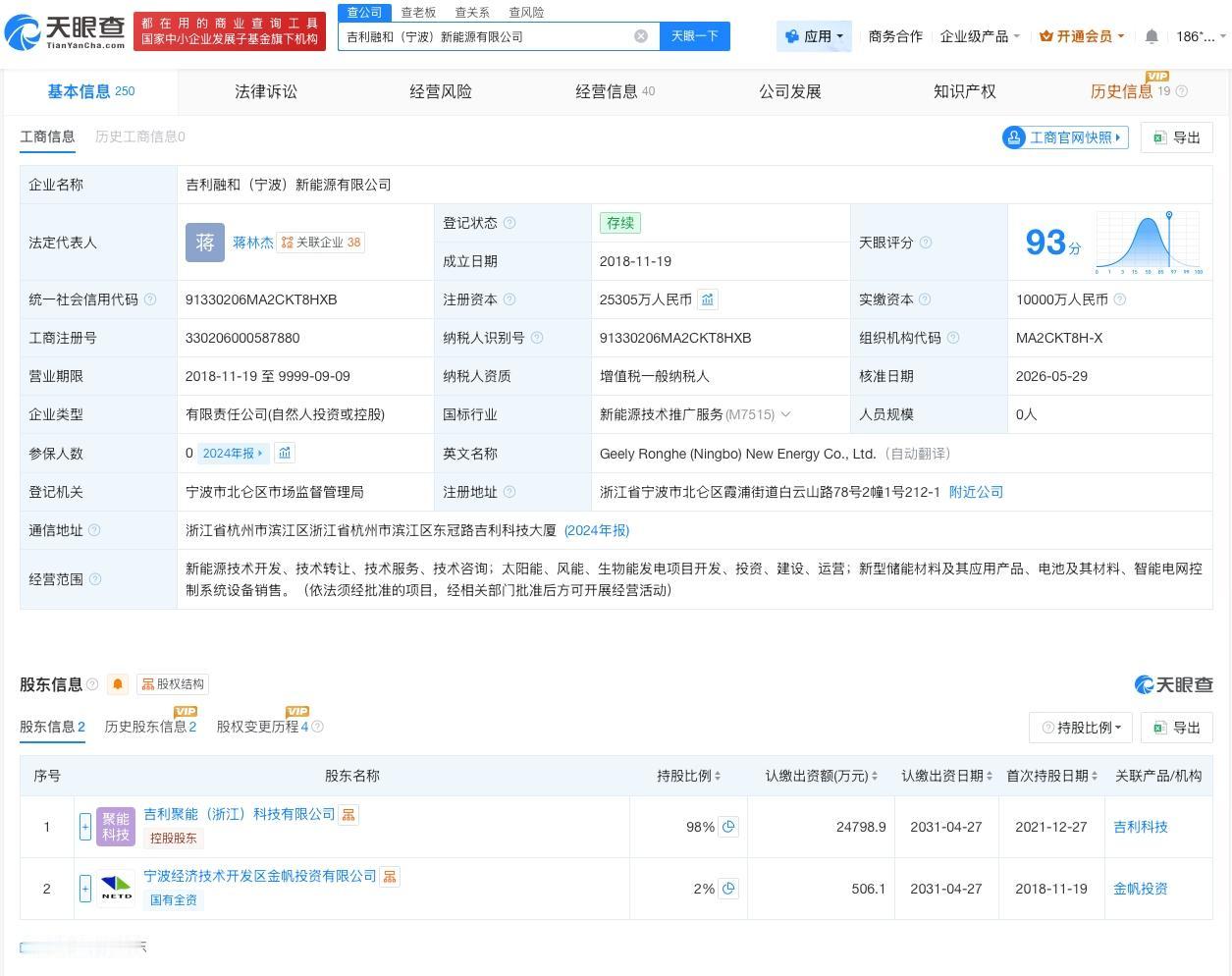Open 开通会员 membership menu

(1082, 36)
